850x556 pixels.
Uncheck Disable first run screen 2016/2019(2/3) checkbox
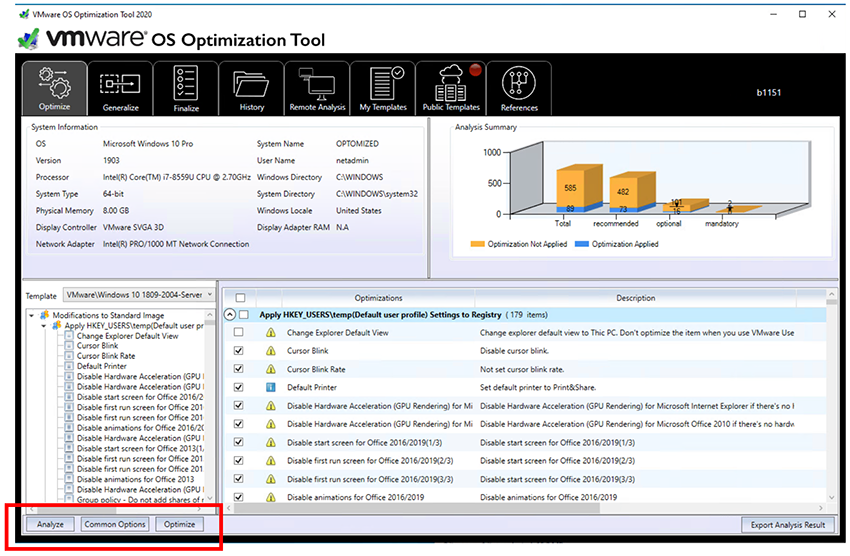239,460
